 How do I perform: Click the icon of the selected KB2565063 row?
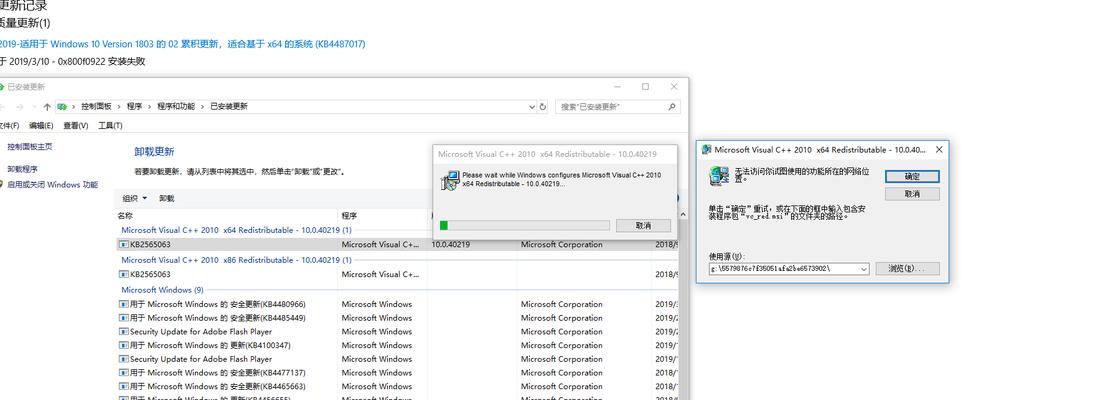[124, 245]
